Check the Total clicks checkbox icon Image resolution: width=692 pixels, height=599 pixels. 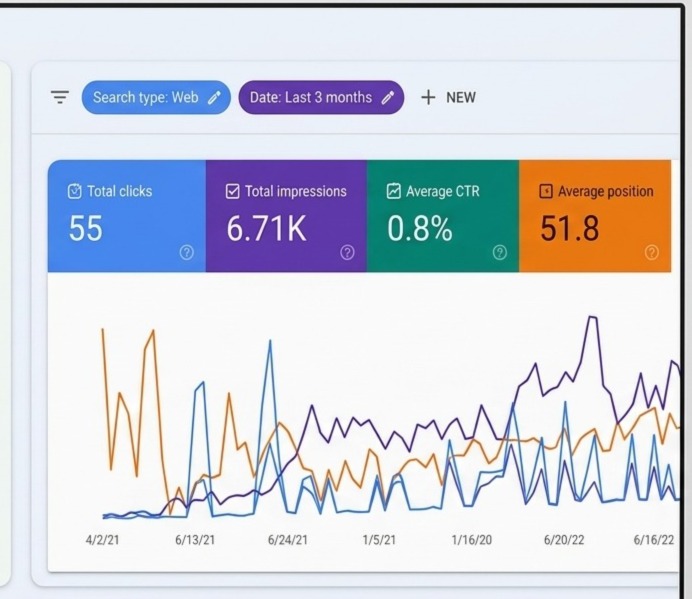[75, 192]
